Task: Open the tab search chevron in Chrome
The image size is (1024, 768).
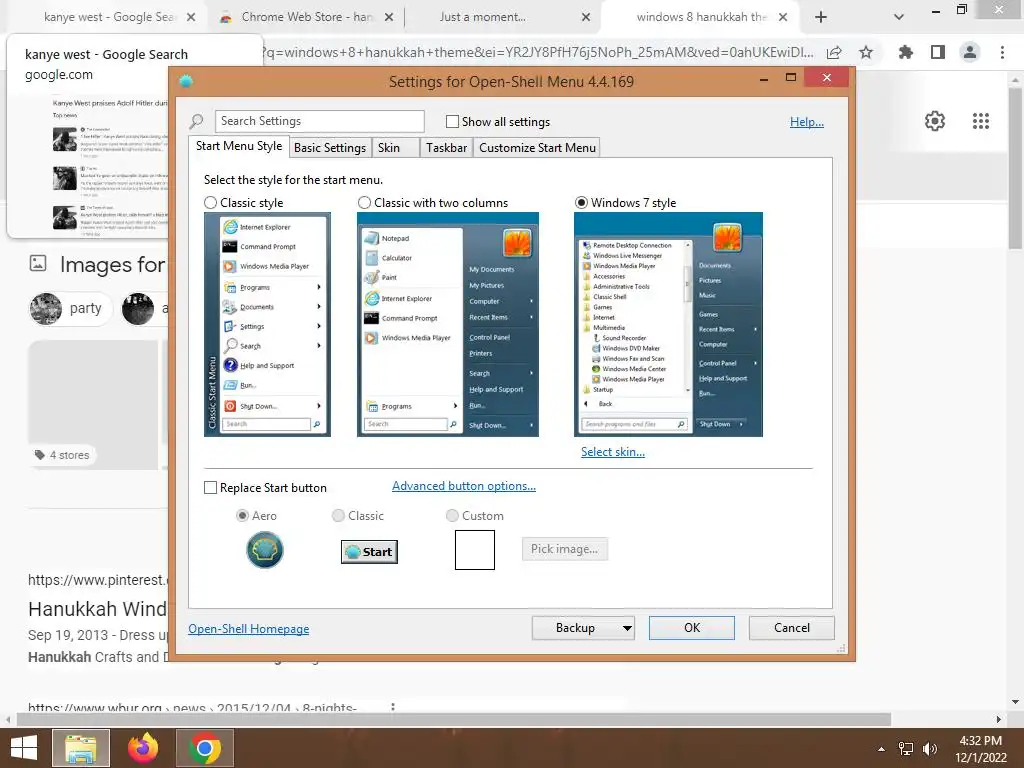Action: [x=899, y=17]
